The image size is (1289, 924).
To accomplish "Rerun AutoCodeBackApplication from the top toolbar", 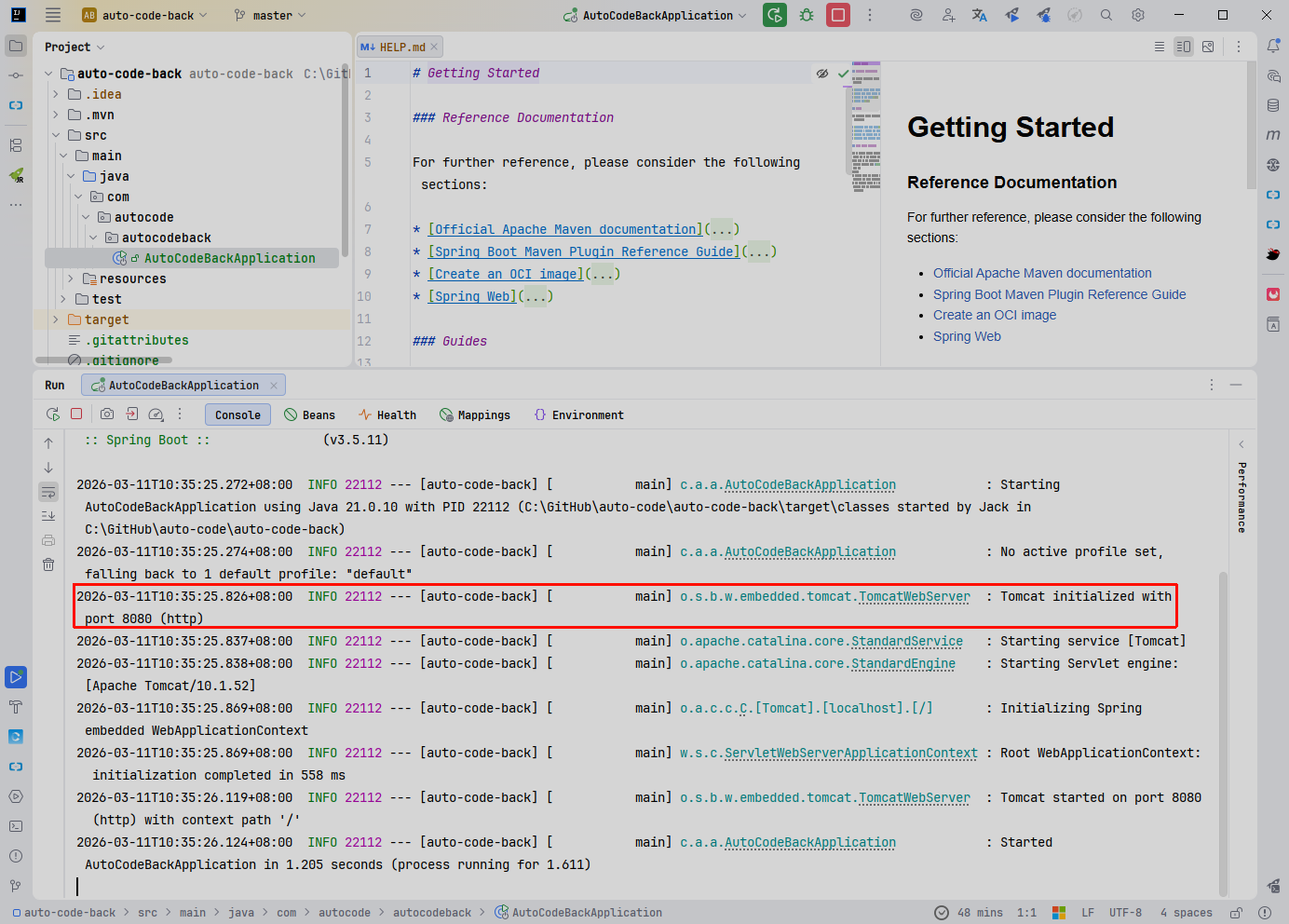I will 775,15.
